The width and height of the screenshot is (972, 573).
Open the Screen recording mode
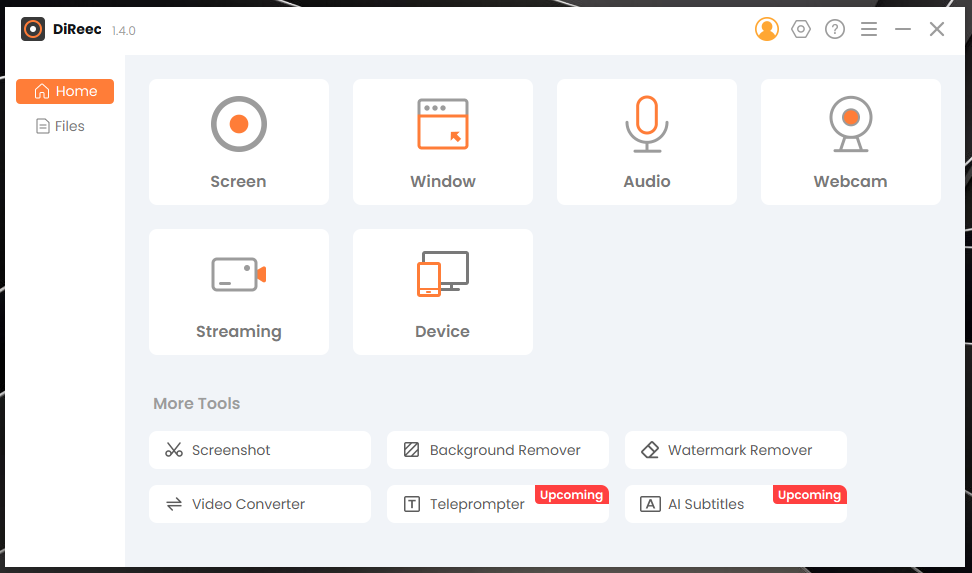pos(239,142)
